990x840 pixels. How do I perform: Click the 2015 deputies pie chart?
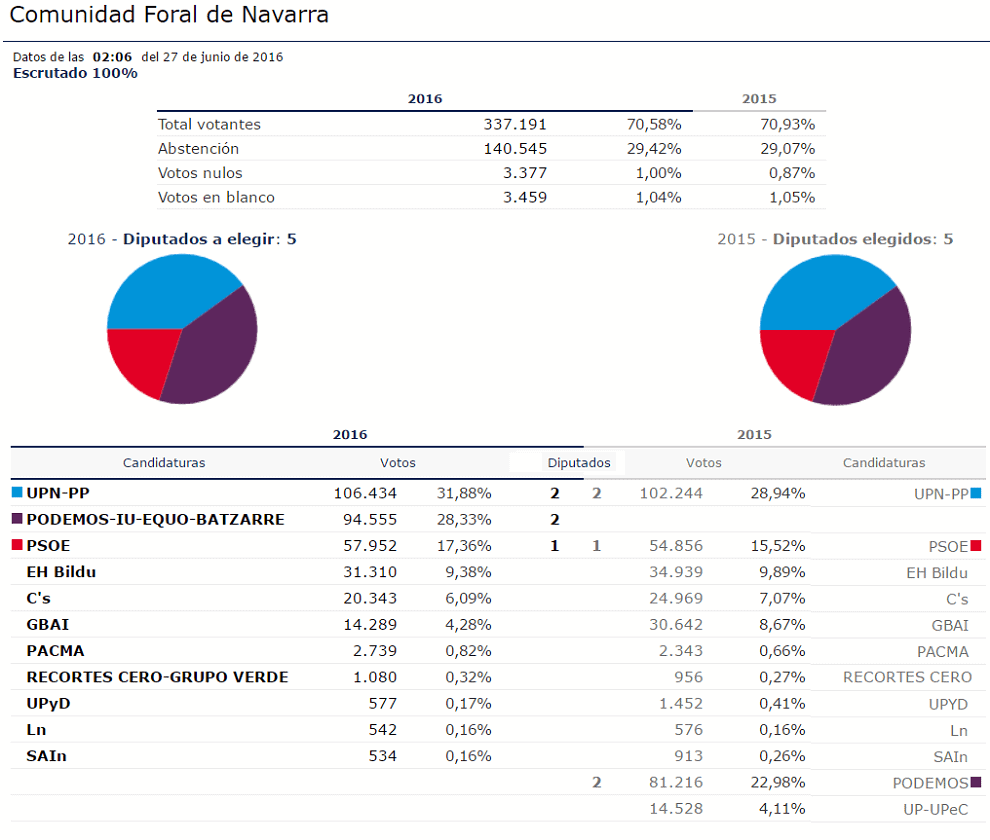click(835, 330)
